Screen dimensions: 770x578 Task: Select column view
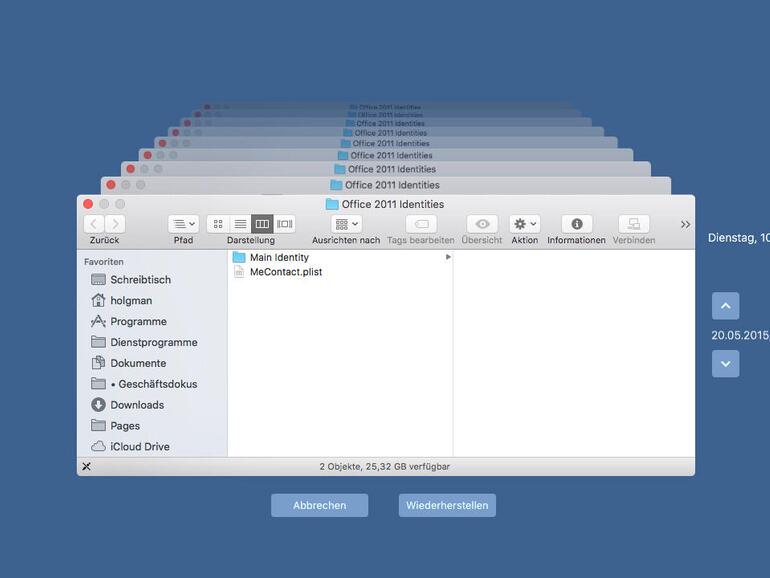tap(262, 224)
